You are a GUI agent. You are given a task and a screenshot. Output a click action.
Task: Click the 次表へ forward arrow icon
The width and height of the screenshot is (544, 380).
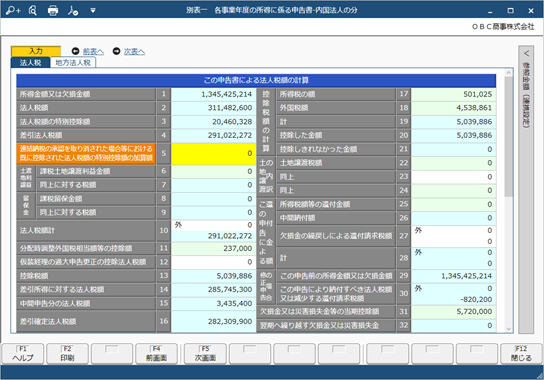116,51
